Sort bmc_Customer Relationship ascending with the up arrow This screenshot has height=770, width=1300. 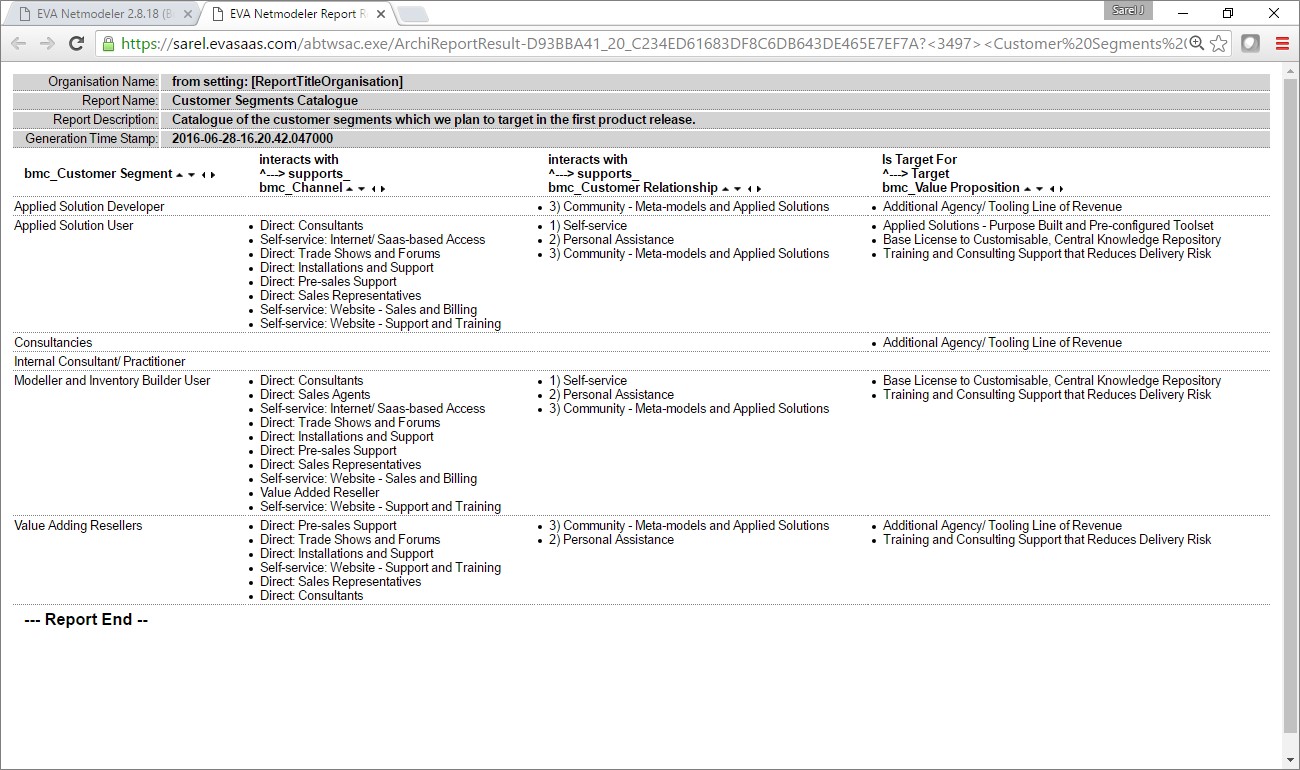[726, 189]
